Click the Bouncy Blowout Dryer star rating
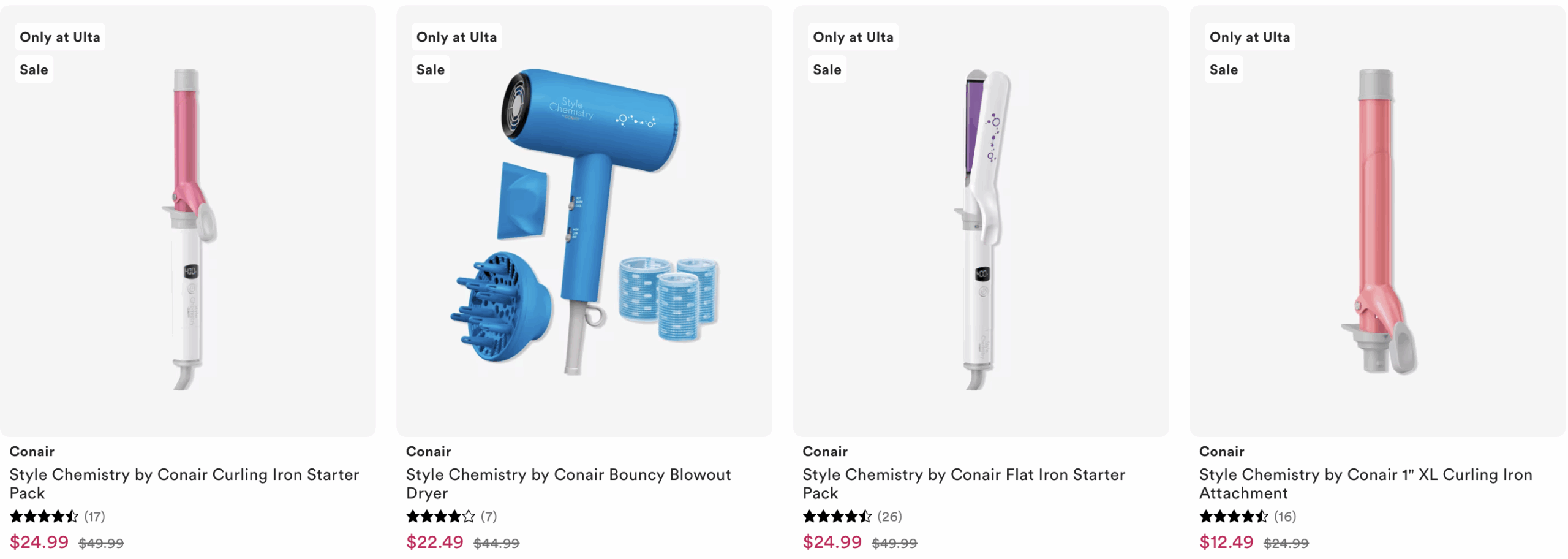Screen dimensions: 1568x559 point(440,517)
